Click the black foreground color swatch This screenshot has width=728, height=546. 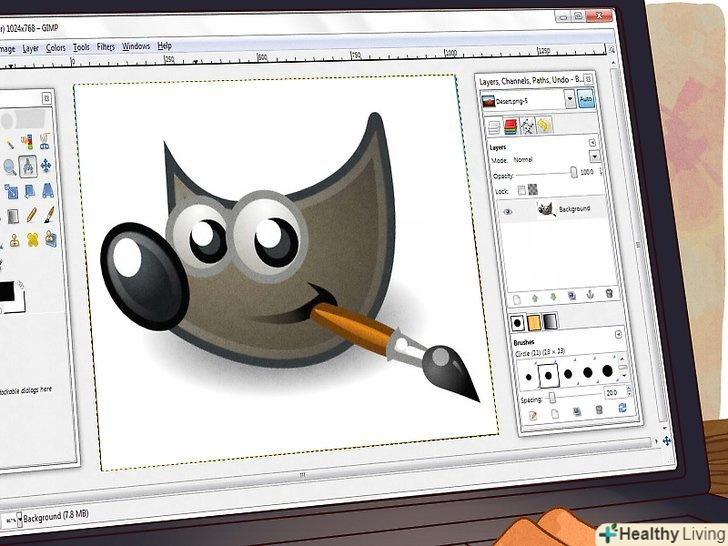point(6,292)
